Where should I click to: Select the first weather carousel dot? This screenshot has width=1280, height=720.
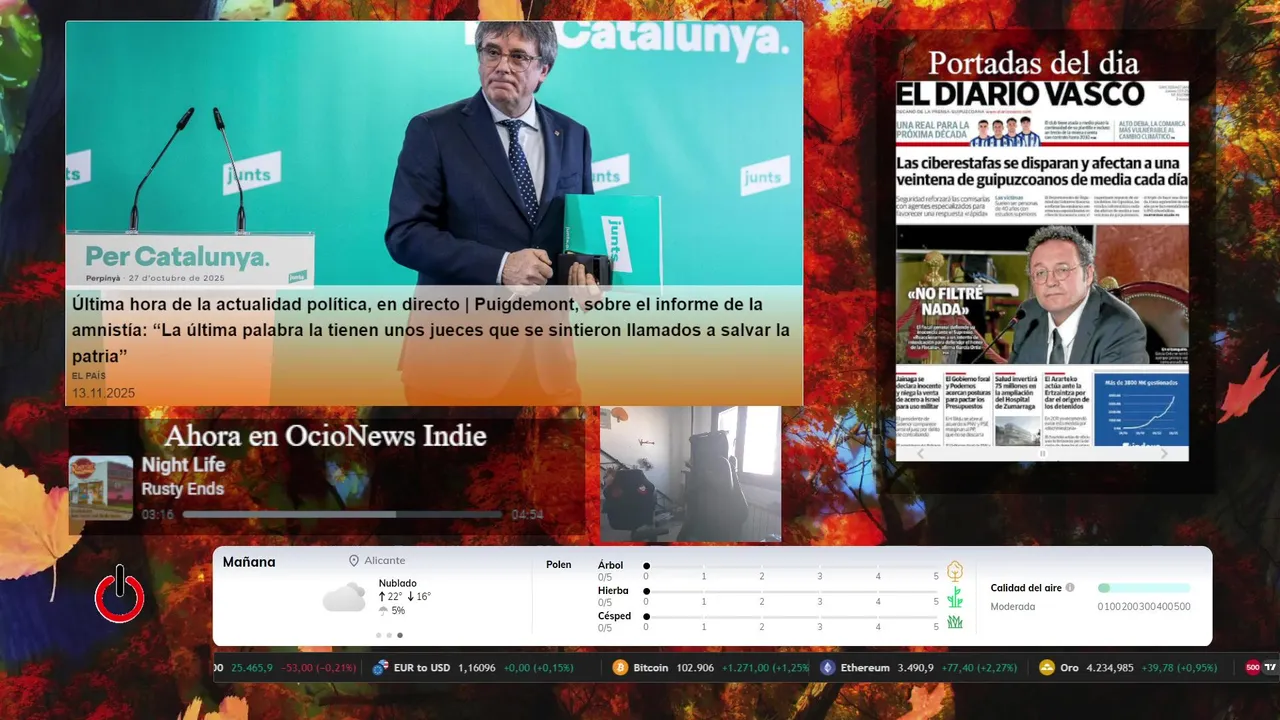coord(378,635)
